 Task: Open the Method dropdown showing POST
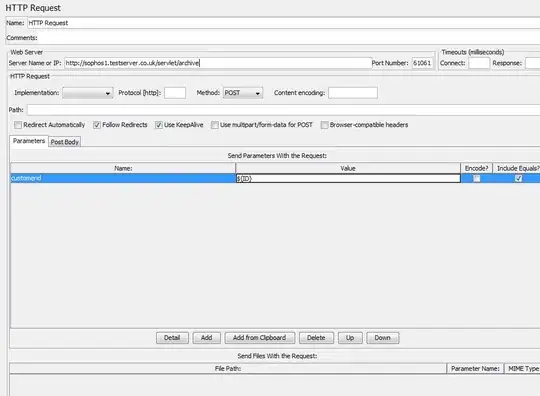click(243, 93)
